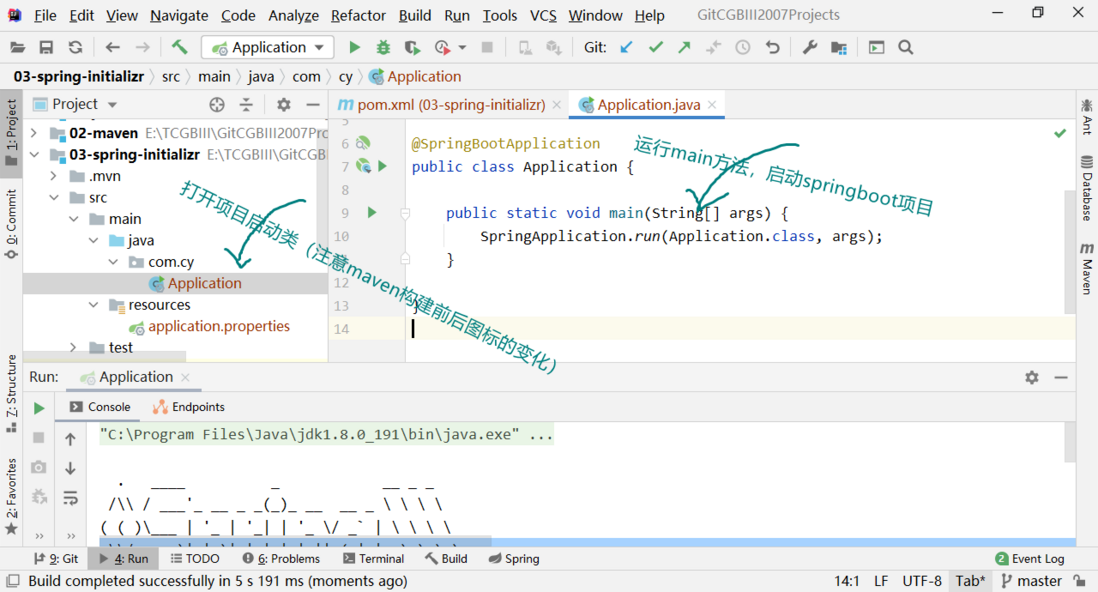Click Git update project arrow icon
The width and height of the screenshot is (1098, 592).
(626, 48)
